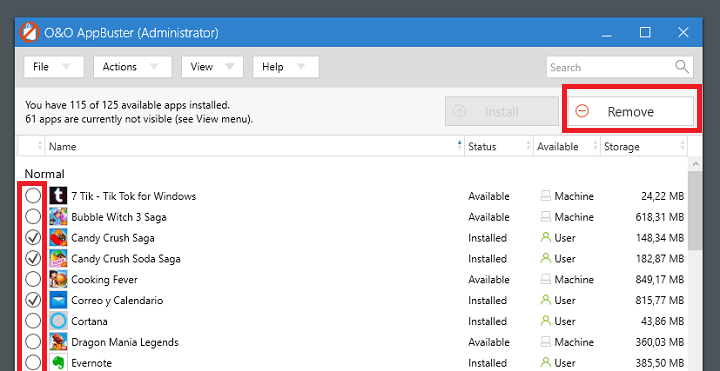The image size is (720, 371).
Task: Sort by the checkbox column header
Action: [31, 146]
